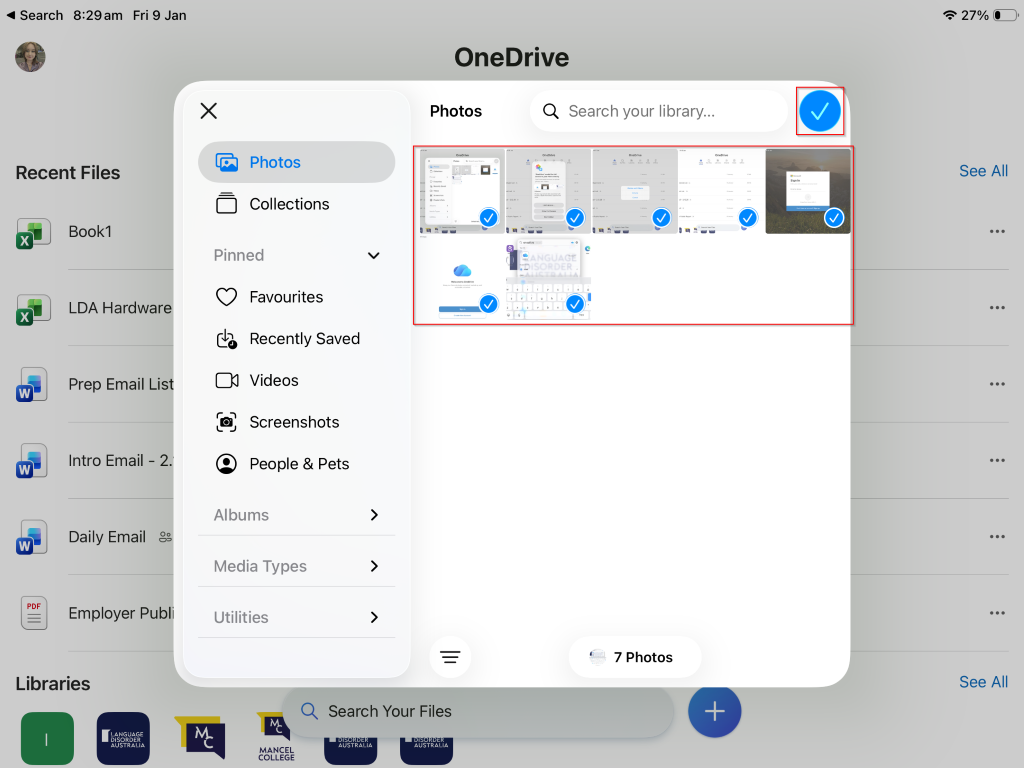Open People & Pets in the sidebar
The height and width of the screenshot is (768, 1024).
(x=296, y=464)
